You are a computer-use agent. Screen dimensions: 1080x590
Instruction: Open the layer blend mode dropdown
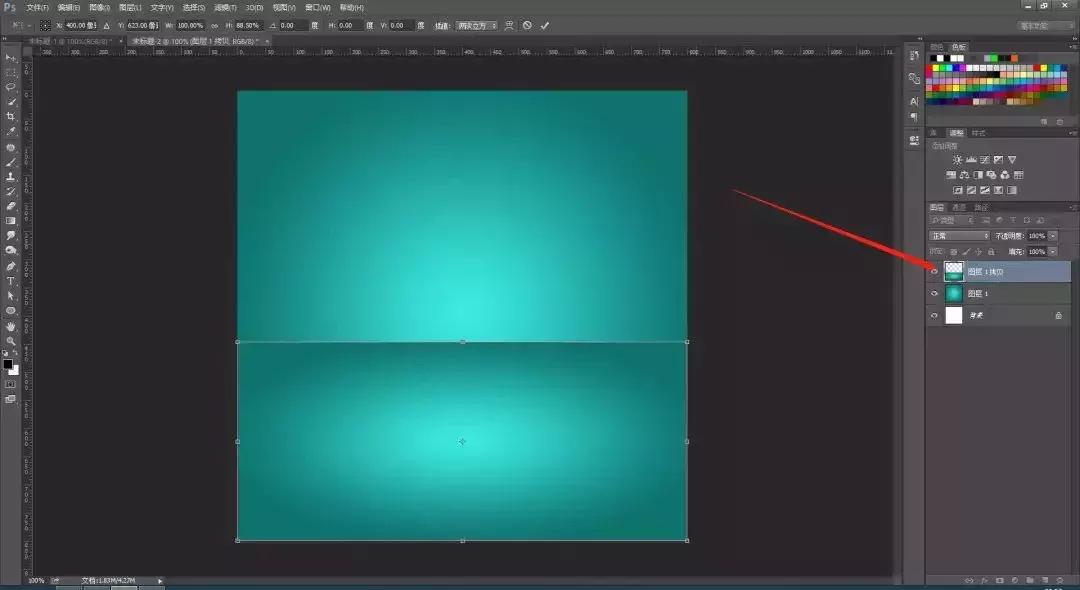pos(958,235)
